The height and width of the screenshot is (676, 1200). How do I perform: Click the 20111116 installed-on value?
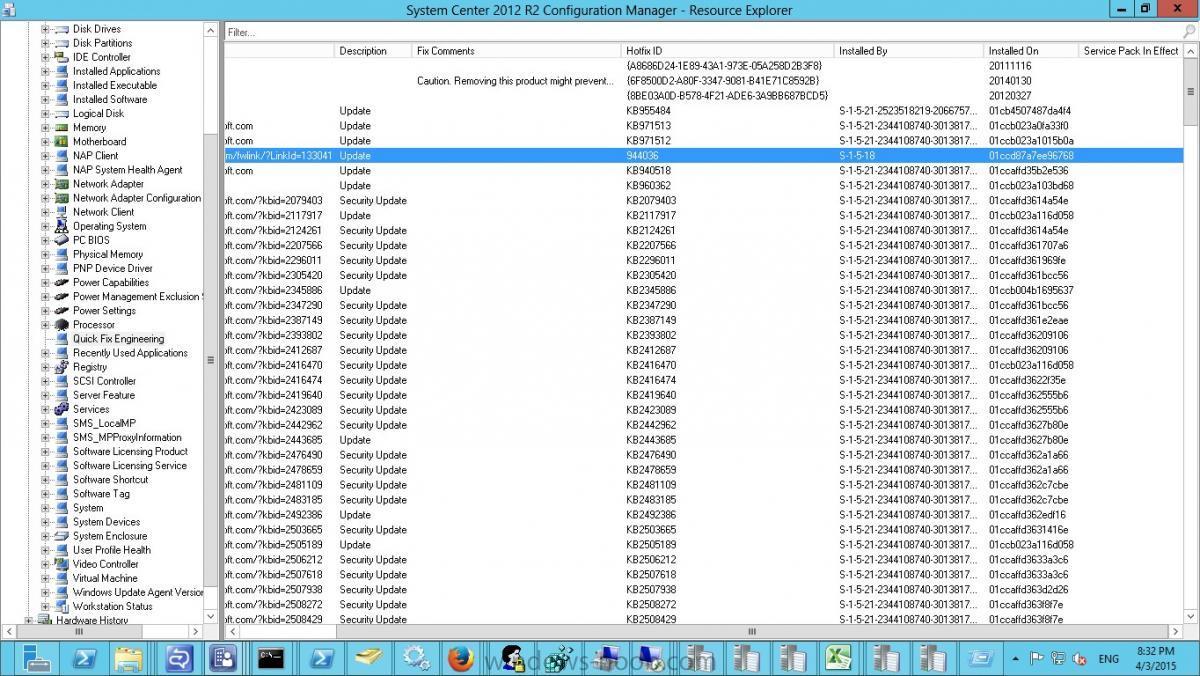pos(1010,66)
